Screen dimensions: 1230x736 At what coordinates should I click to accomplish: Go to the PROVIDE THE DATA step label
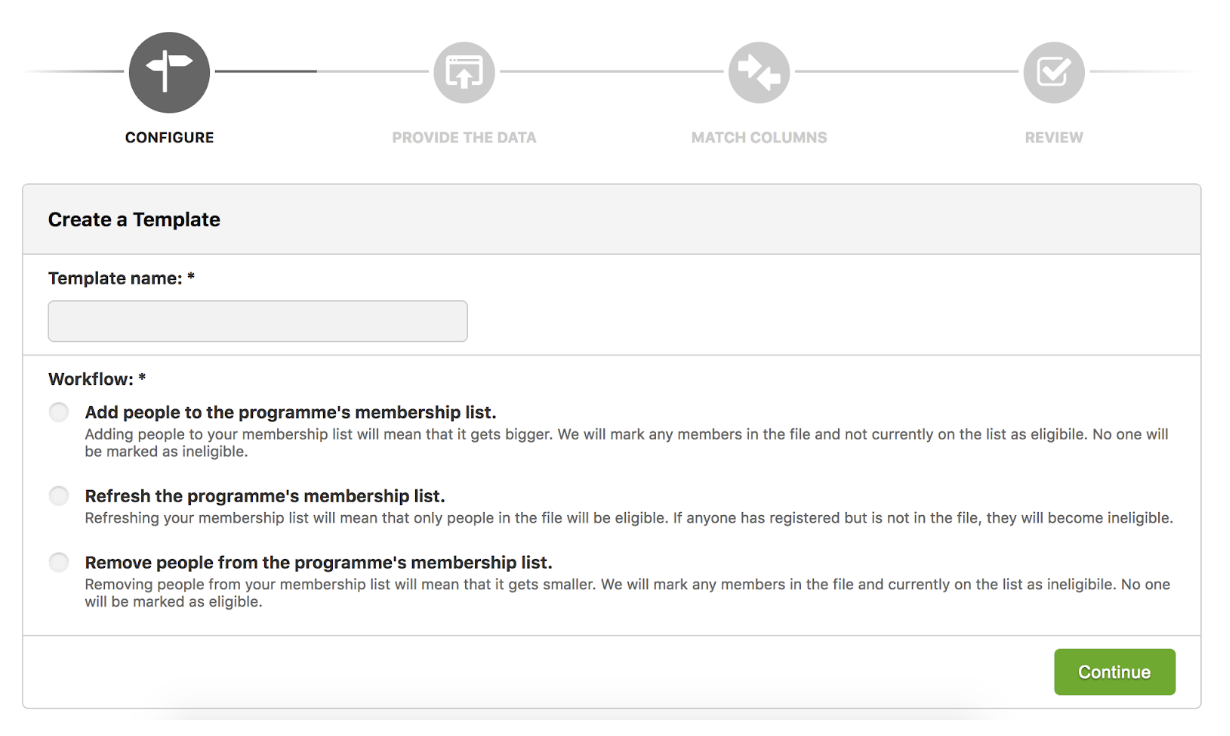(x=464, y=138)
